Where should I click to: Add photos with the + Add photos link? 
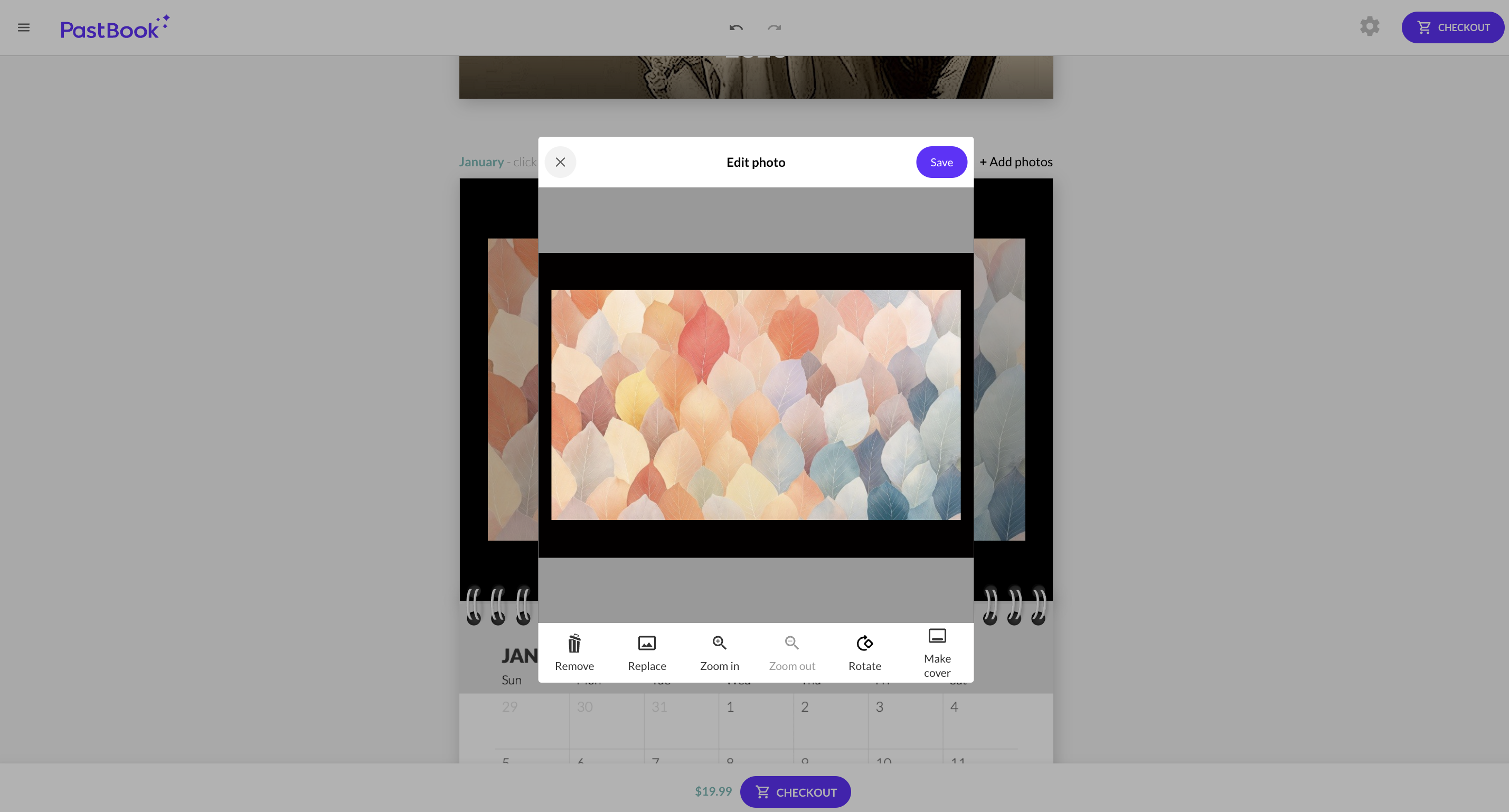click(1016, 162)
